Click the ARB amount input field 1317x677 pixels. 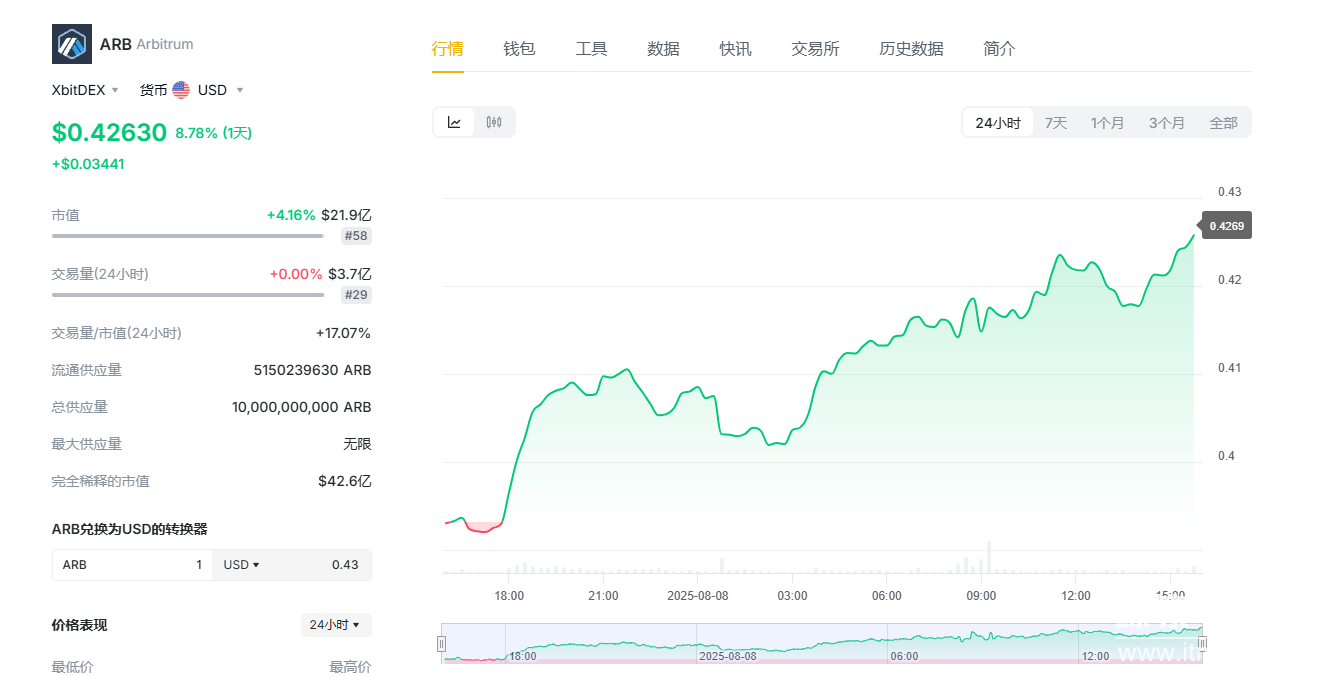(132, 565)
